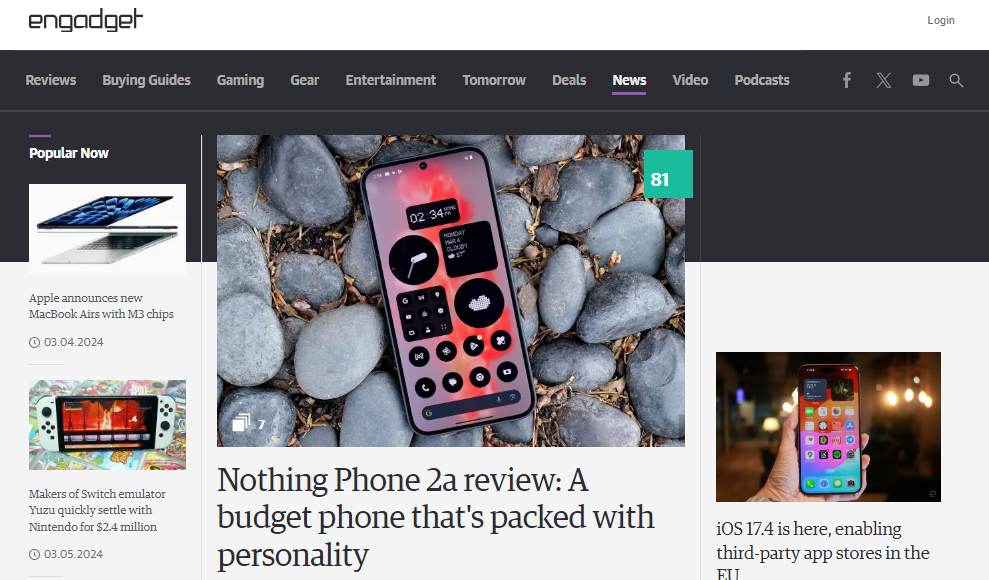The image size is (989, 580).
Task: Open the Switch emulator Yuzu thumbnail
Action: (107, 425)
